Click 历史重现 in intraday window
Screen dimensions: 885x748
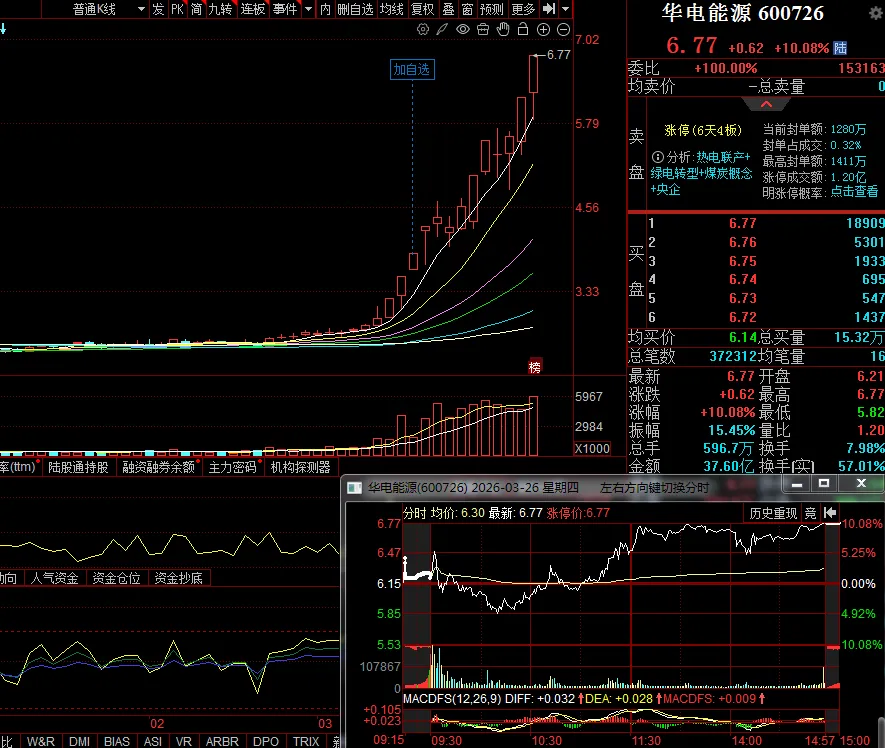[773, 513]
